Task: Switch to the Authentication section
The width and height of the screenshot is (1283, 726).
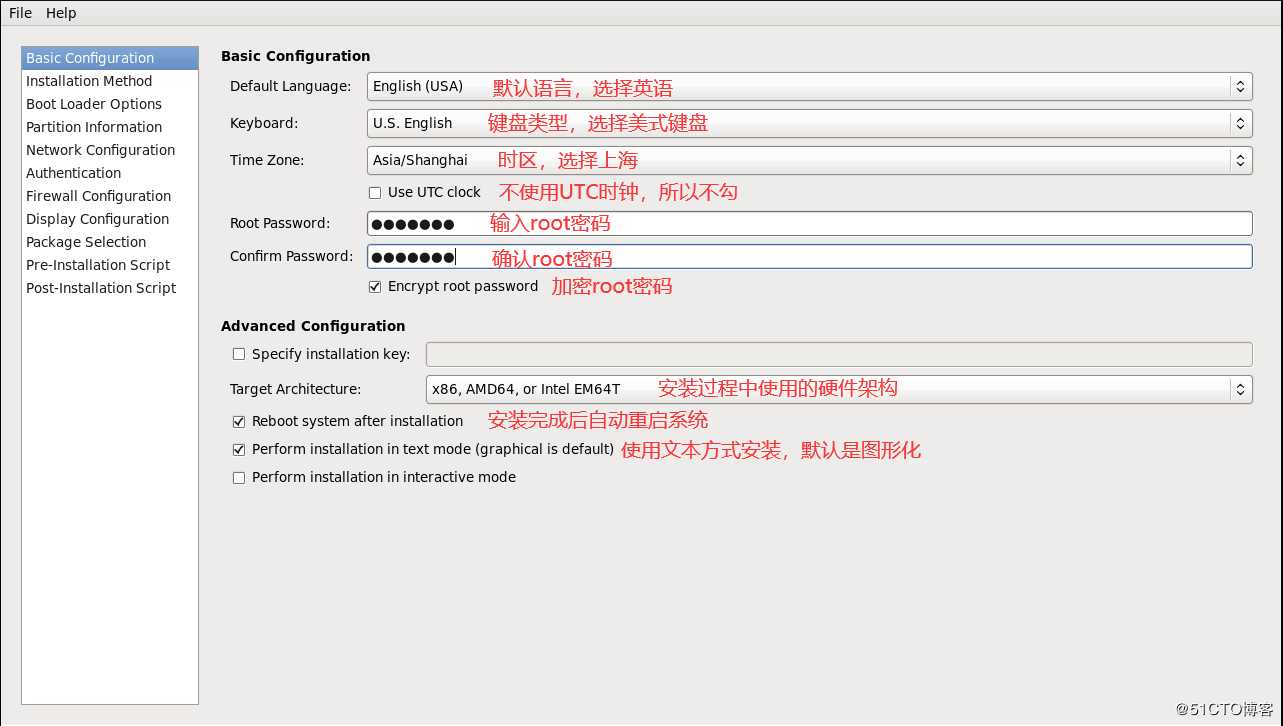Action: (110, 173)
